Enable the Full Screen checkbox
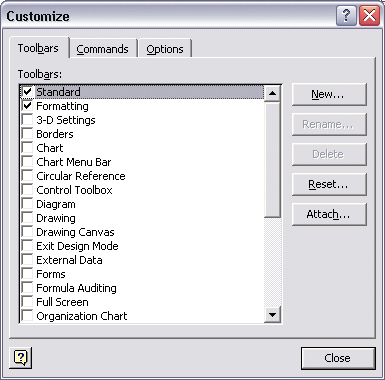The image size is (385, 380). [27, 302]
